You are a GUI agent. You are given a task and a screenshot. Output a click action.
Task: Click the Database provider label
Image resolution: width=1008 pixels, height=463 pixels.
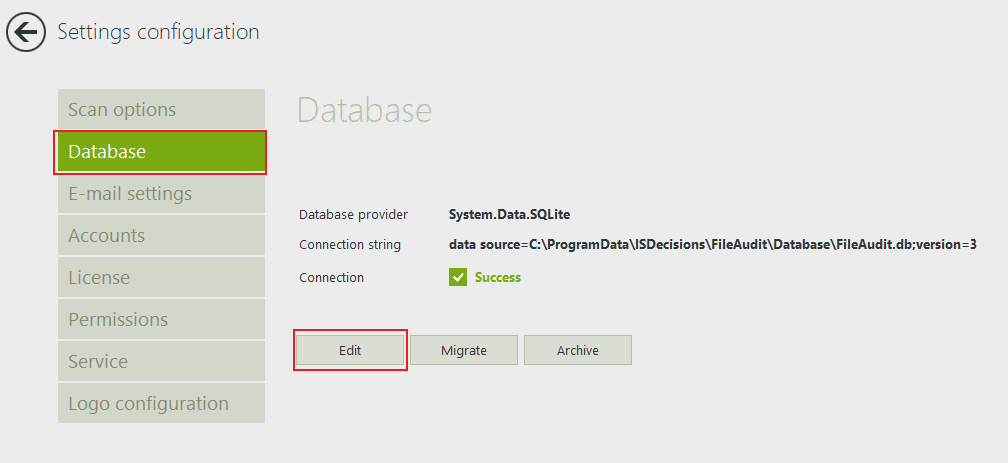coord(353,214)
